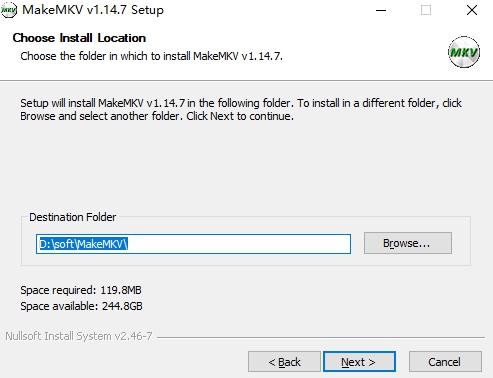Cancel the MakeMKV installation
The height and width of the screenshot is (378, 493).
[445, 362]
